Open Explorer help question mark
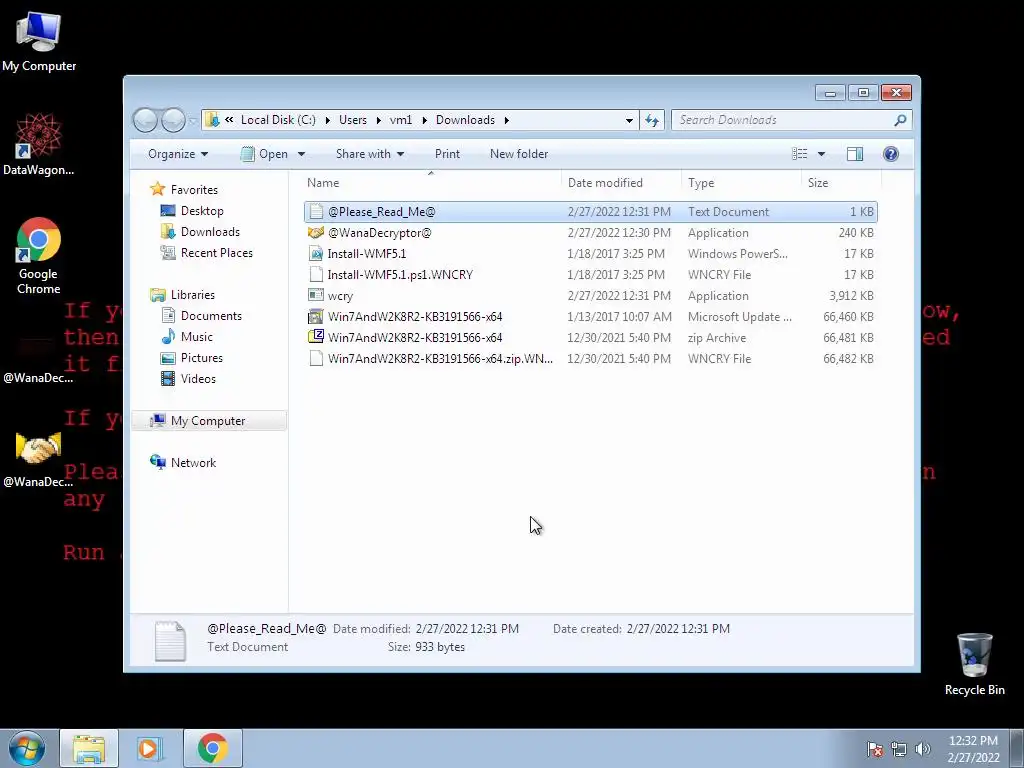The height and width of the screenshot is (768, 1024). click(x=891, y=154)
